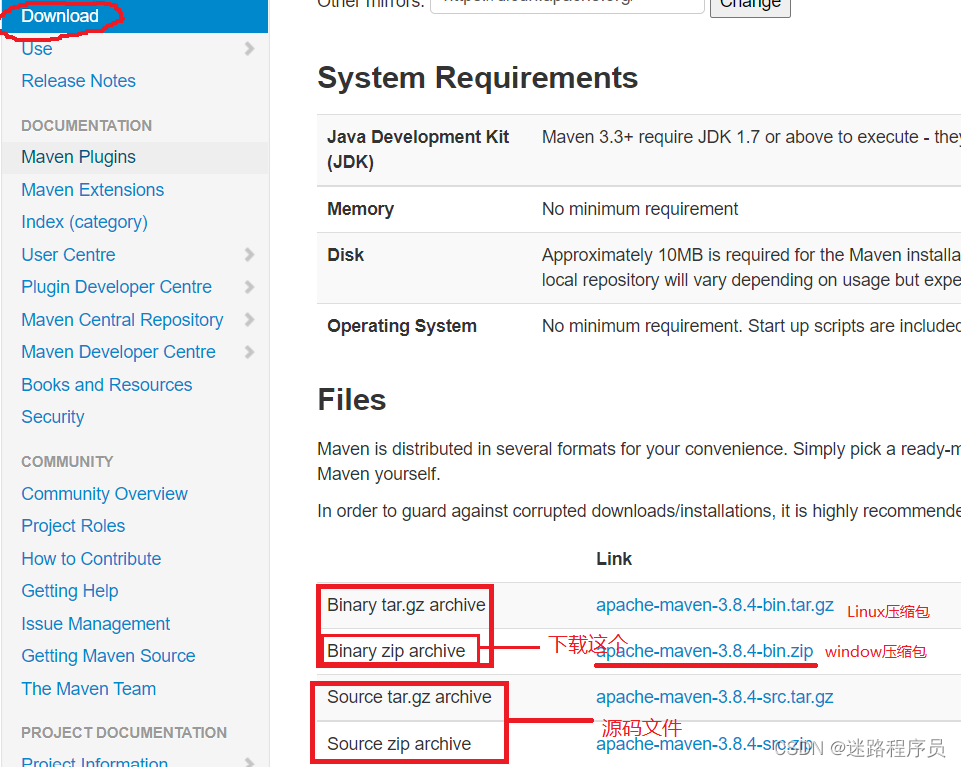Click the Binary zip archive cell

[x=397, y=651]
